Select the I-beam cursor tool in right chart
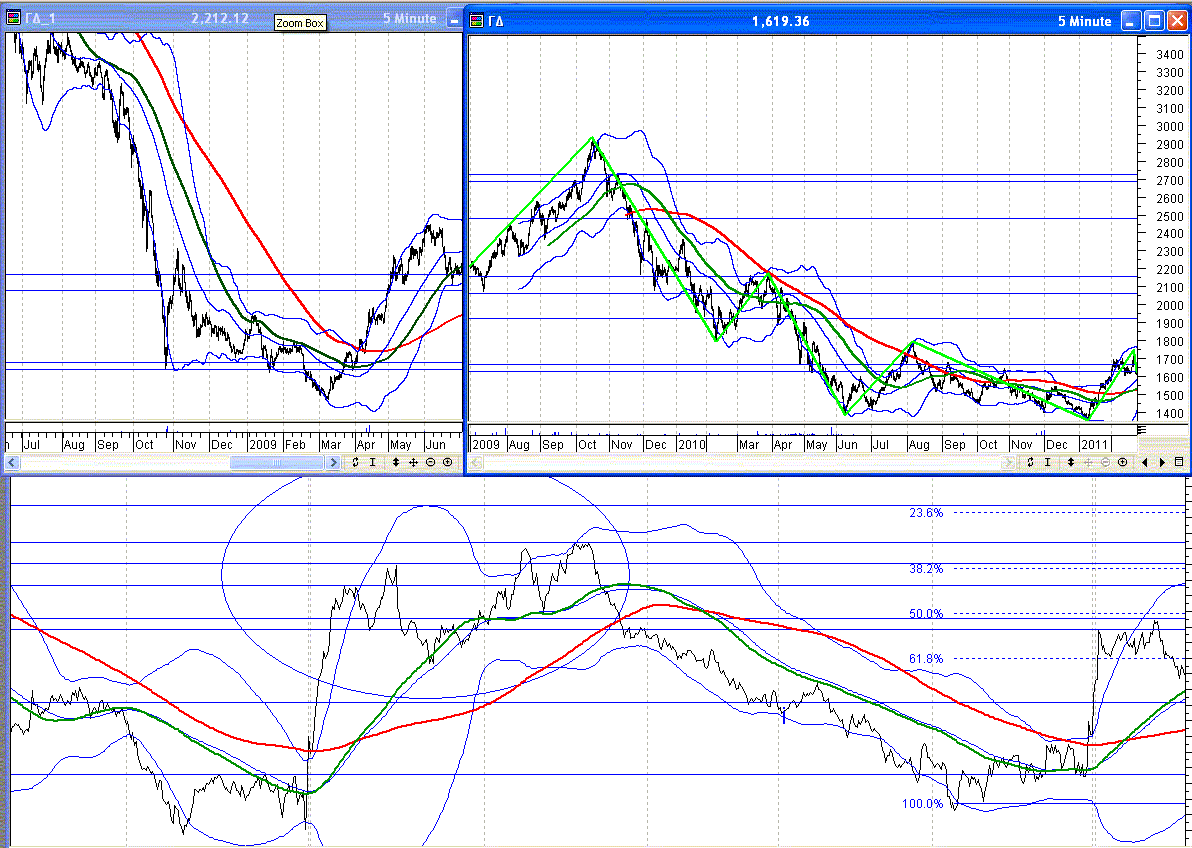The image size is (1192, 848). tap(1048, 463)
